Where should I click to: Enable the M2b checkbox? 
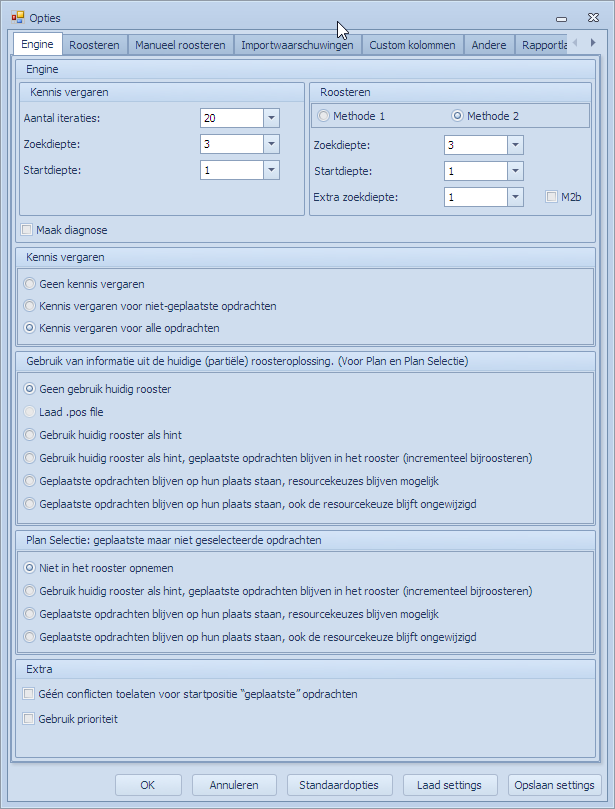point(552,197)
